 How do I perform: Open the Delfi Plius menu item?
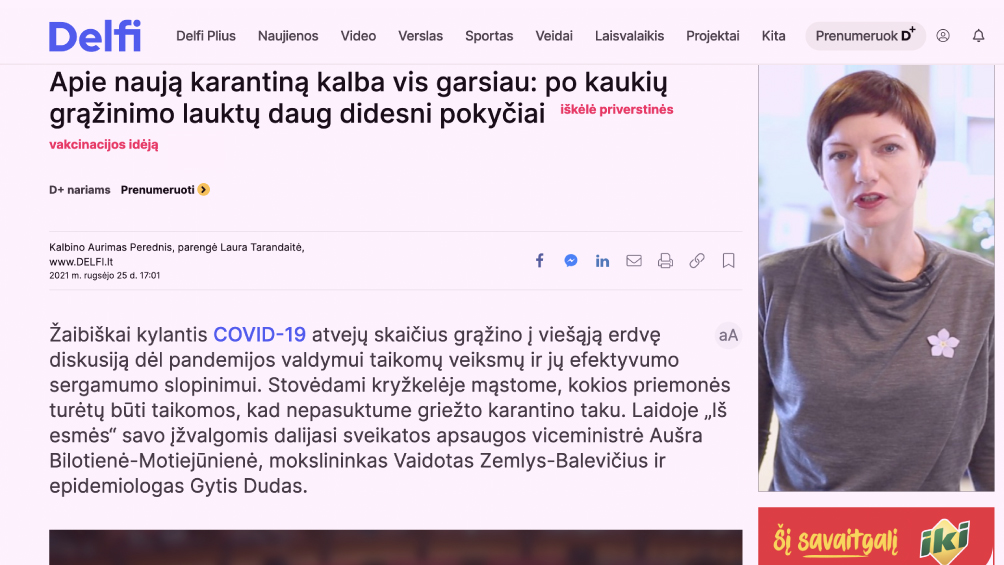click(206, 36)
